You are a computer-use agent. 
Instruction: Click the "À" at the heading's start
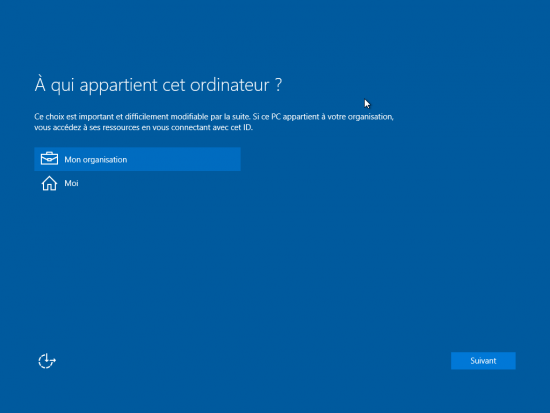tap(40, 84)
